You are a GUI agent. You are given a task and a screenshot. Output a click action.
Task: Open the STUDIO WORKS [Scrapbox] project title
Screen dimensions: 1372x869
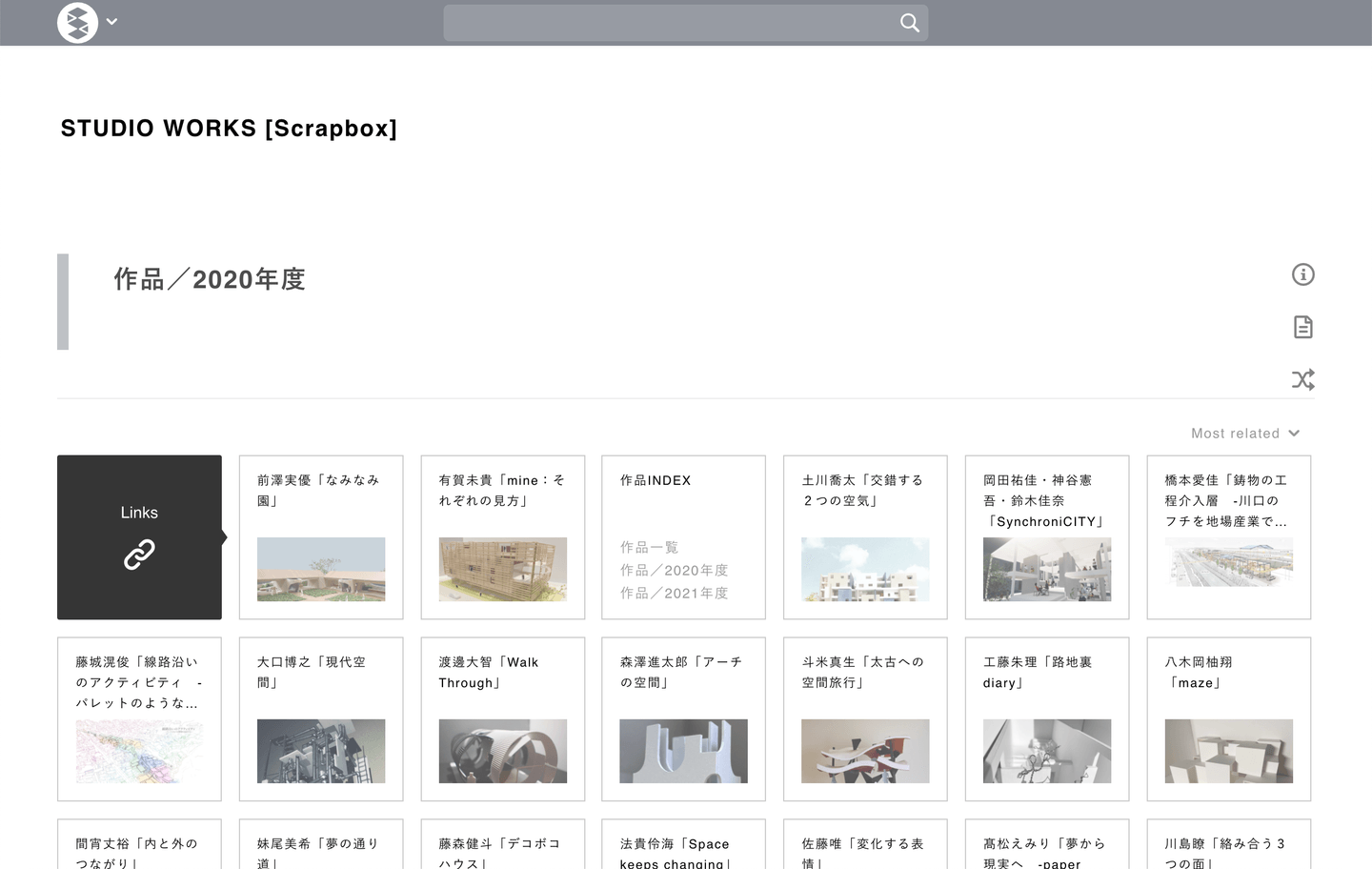(229, 129)
